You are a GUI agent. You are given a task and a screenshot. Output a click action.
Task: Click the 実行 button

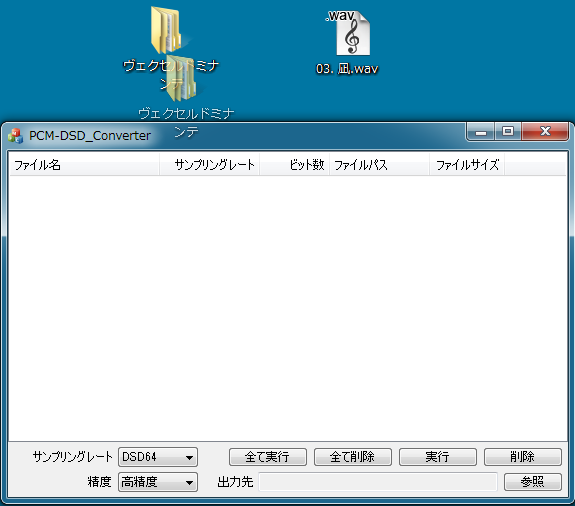pos(438,457)
